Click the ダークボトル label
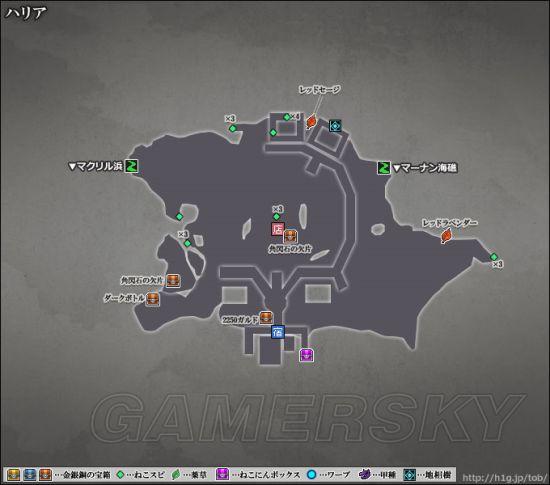550x485 pixels. pyautogui.click(x=124, y=298)
